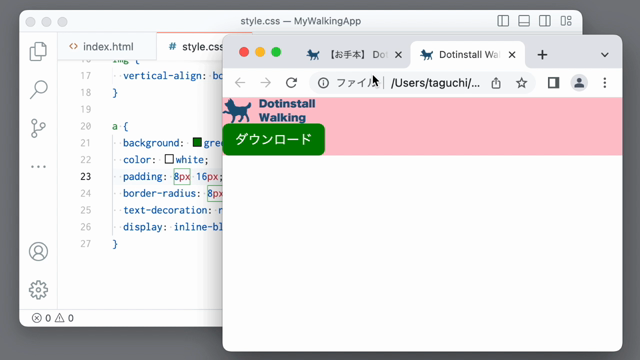Close the Dotinstall Walking browser tab
Image resolution: width=640 pixels, height=360 pixels.
pyautogui.click(x=512, y=55)
